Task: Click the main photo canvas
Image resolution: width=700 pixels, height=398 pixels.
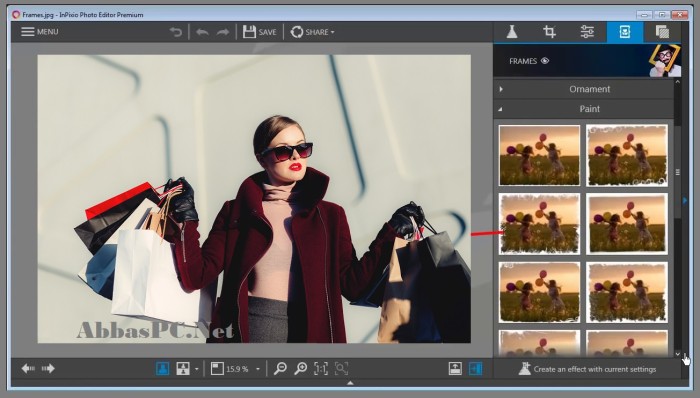Action: [254, 199]
